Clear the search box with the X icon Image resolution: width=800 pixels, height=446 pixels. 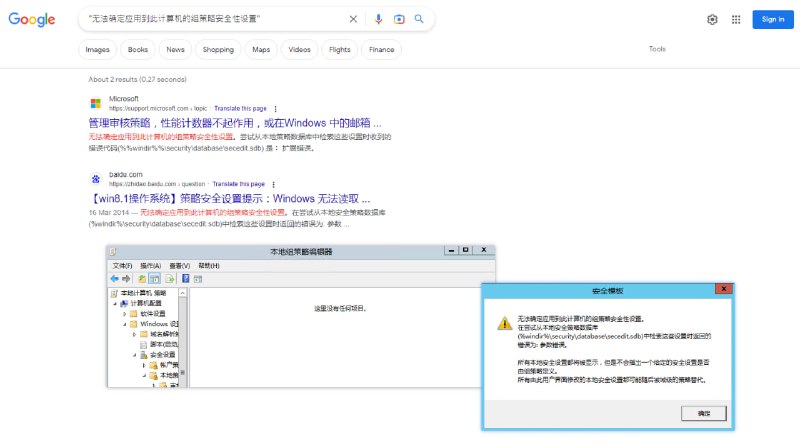(x=353, y=19)
